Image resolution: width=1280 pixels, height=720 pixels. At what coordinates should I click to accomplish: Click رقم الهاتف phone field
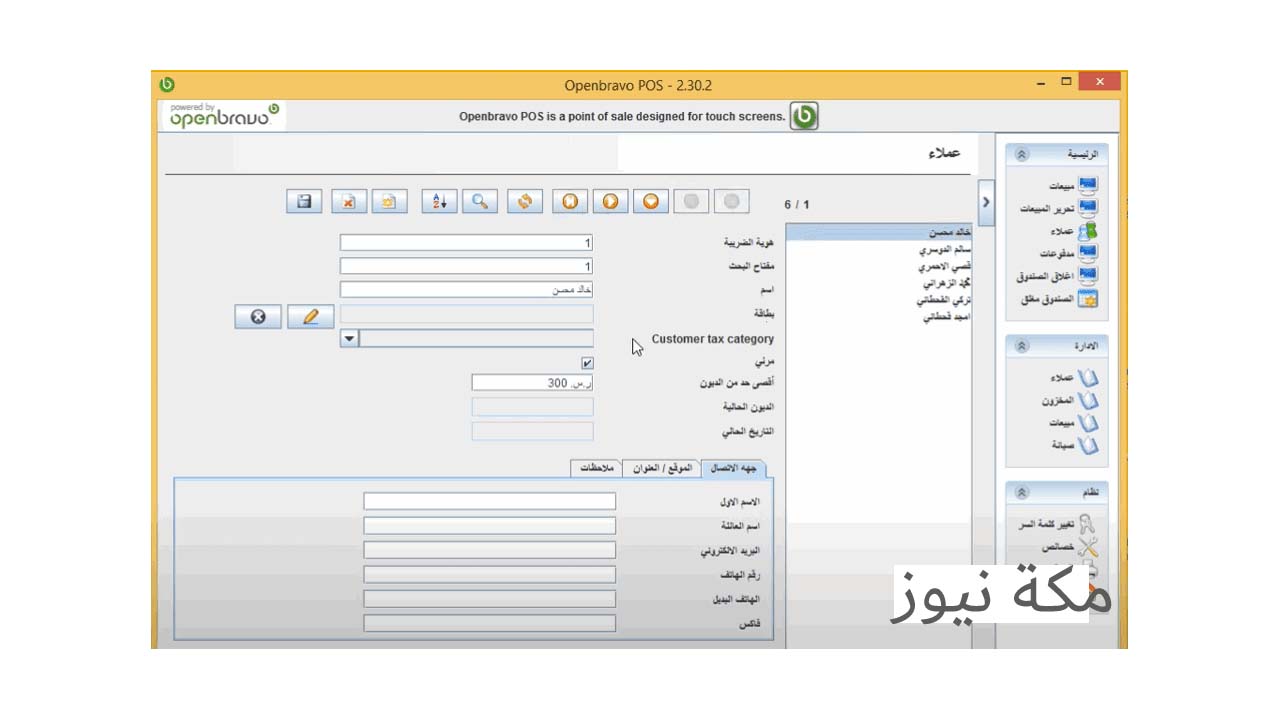490,574
